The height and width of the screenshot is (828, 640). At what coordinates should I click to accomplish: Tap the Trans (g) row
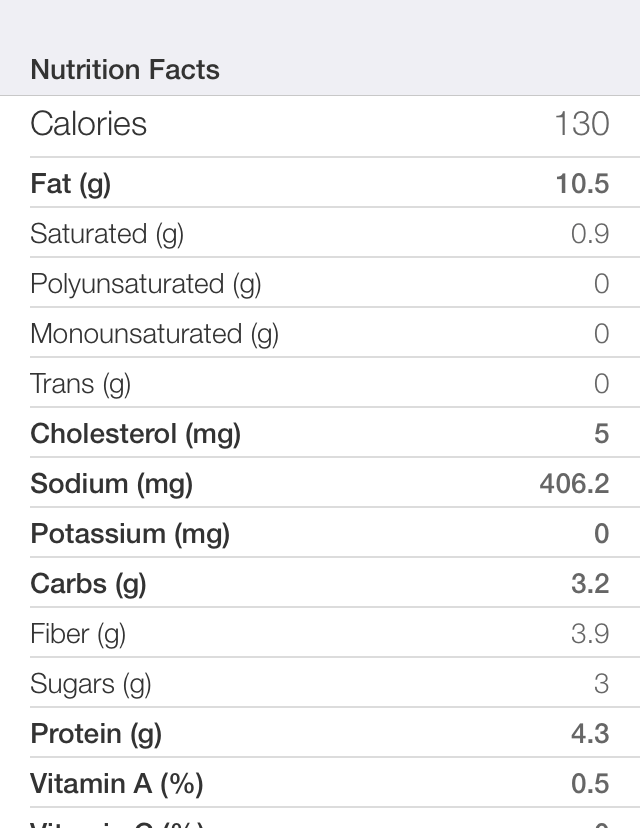click(320, 382)
